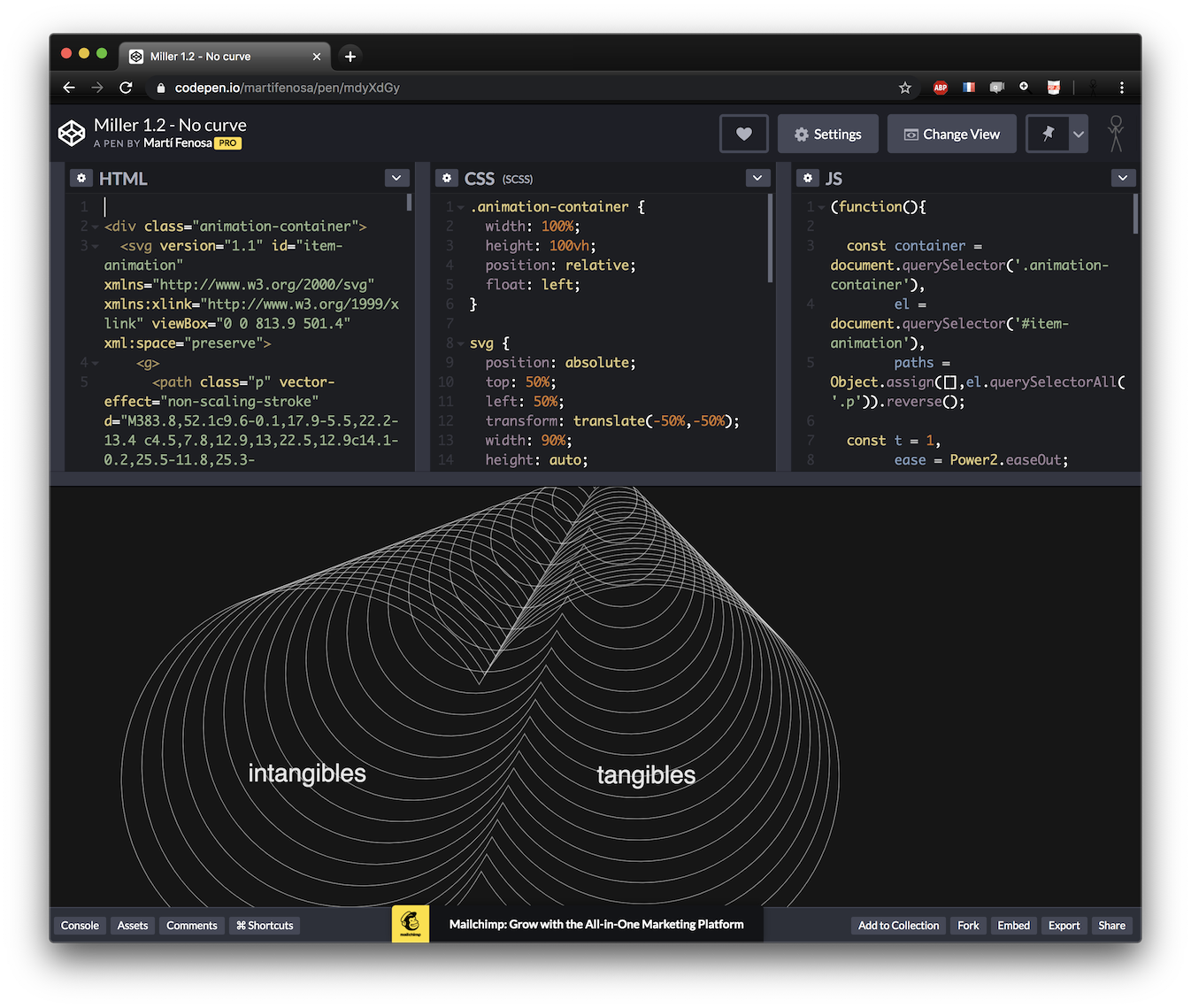Click the heart (love pen) button

pos(743,134)
